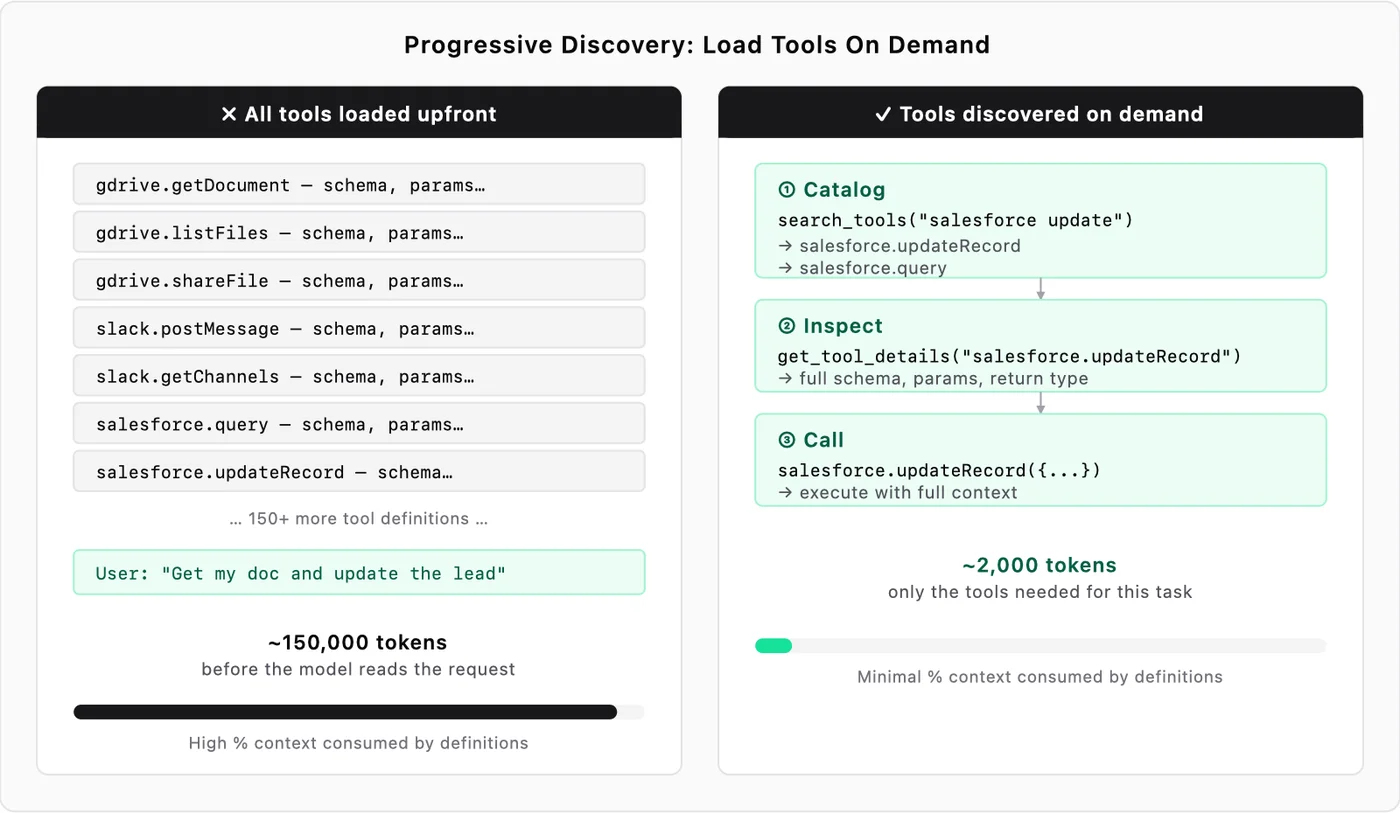Viewport: 1400px width, 813px height.
Task: Click "… 150+ more tool definitions …" text
Action: point(359,518)
